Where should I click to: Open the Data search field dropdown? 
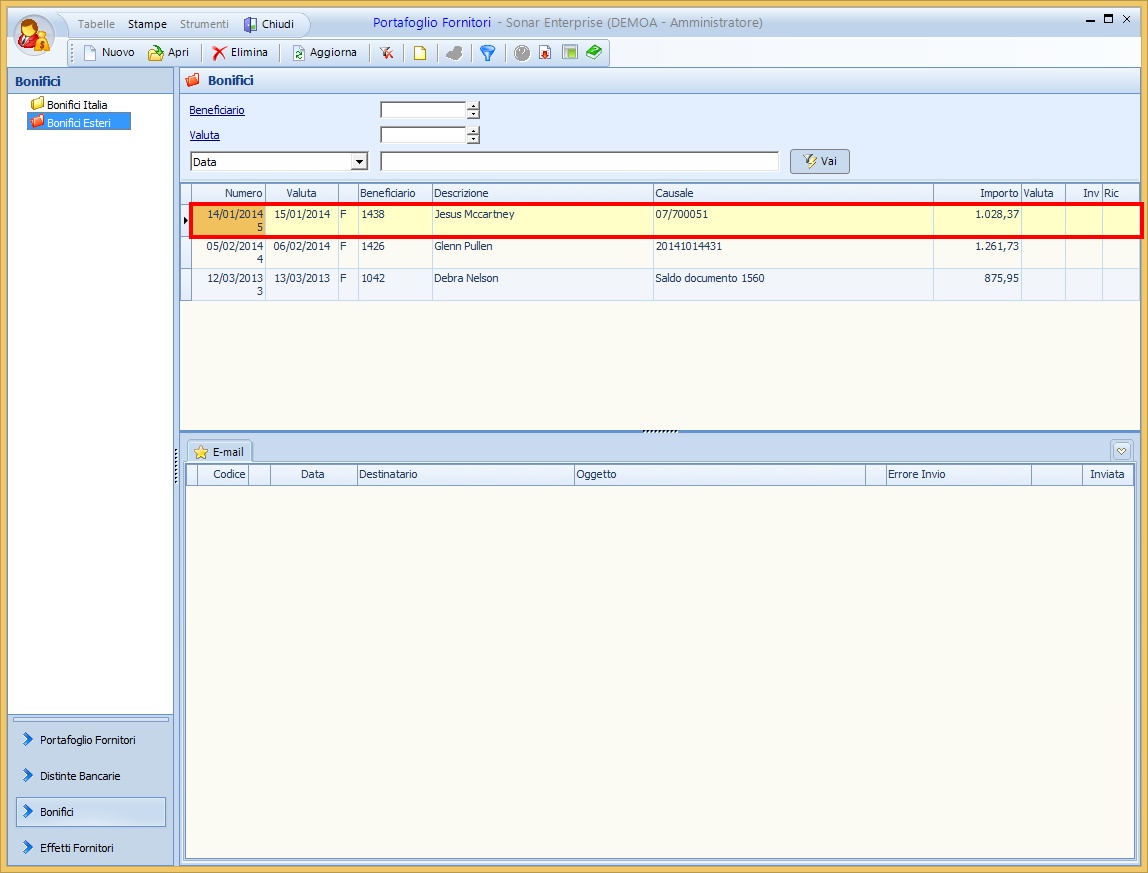coord(359,162)
